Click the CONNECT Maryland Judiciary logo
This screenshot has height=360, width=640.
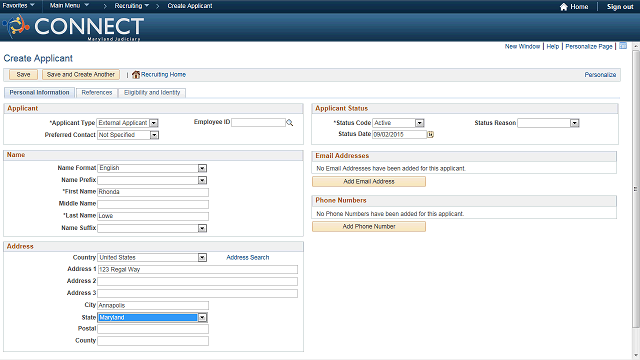(73, 27)
